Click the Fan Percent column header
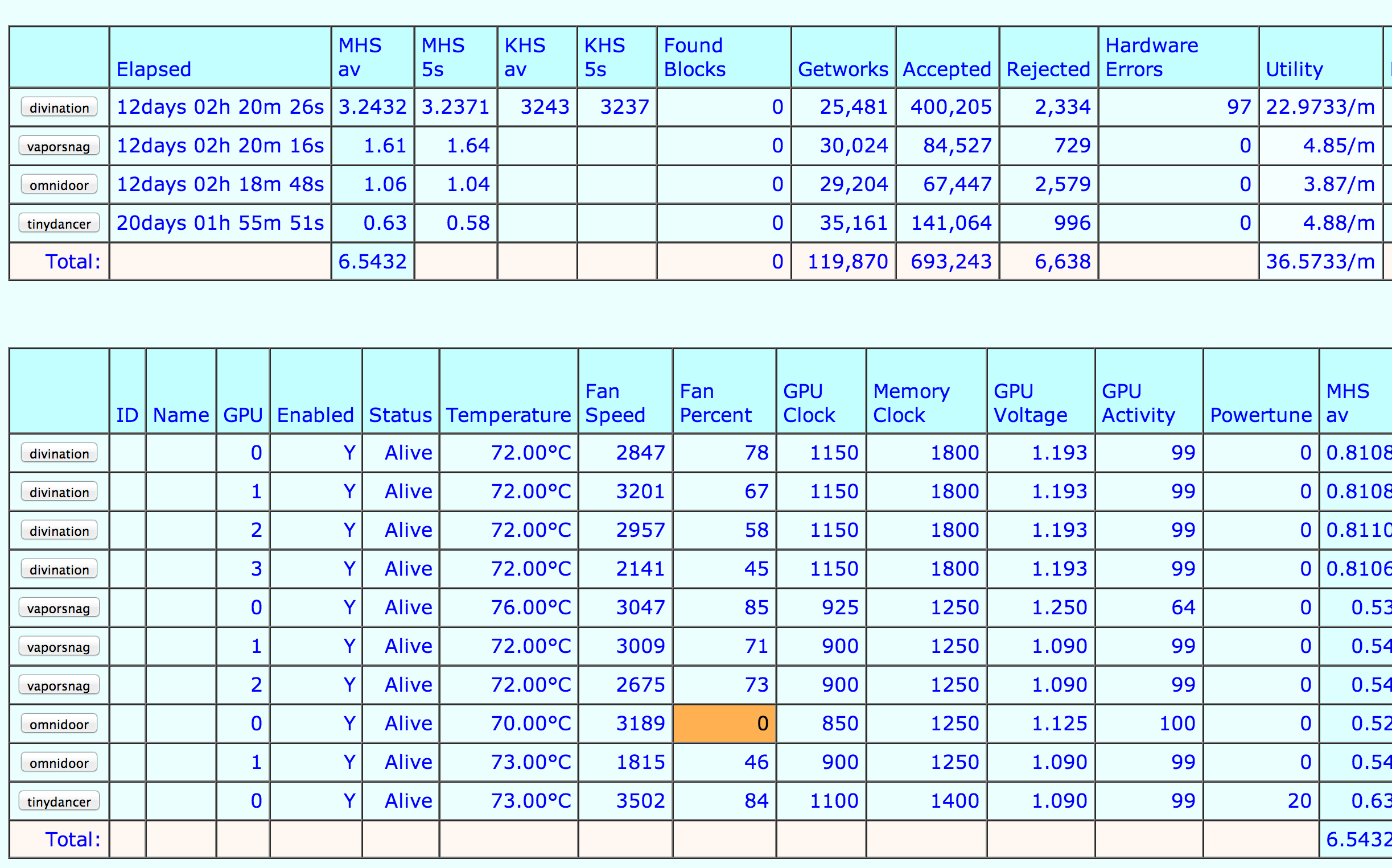This screenshot has width=1392, height=868. point(724,391)
